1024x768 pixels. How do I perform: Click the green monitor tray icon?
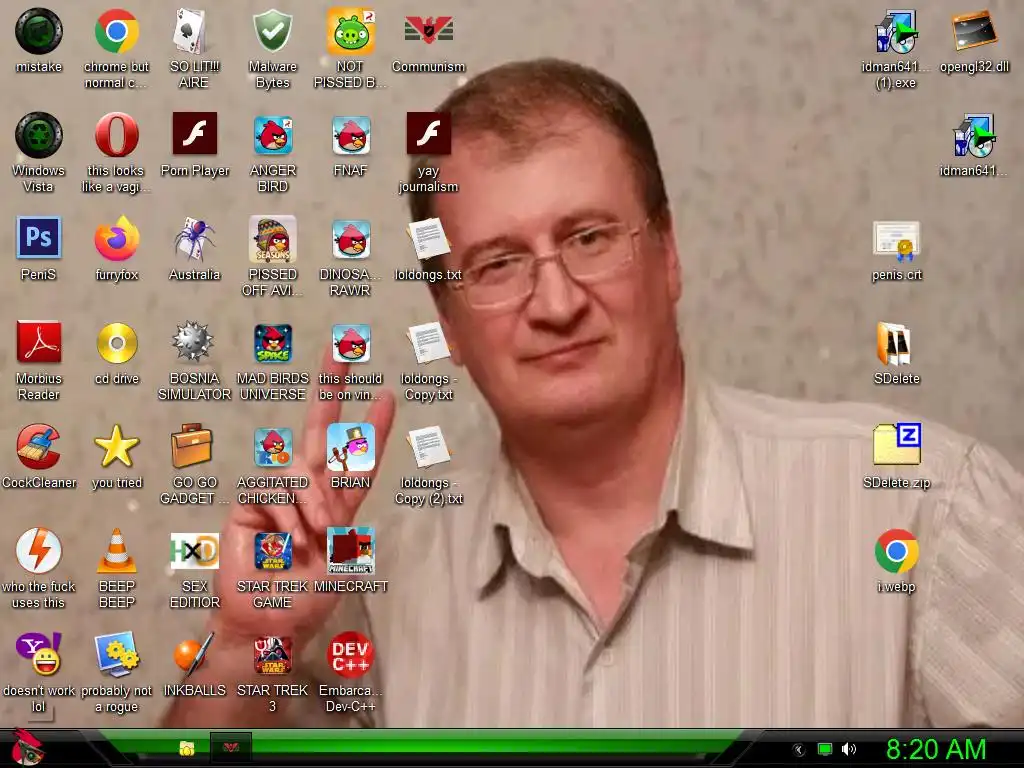(x=825, y=750)
